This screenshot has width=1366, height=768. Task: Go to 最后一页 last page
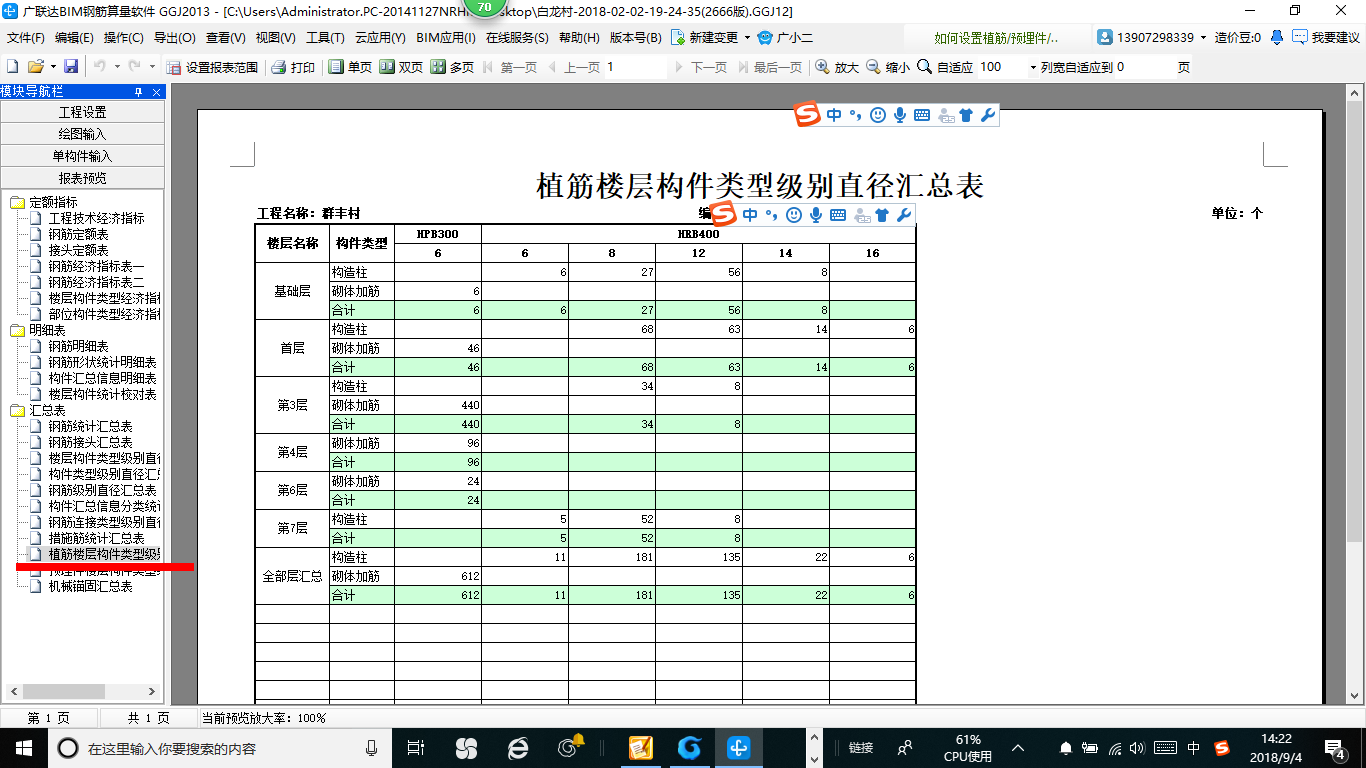pos(770,67)
